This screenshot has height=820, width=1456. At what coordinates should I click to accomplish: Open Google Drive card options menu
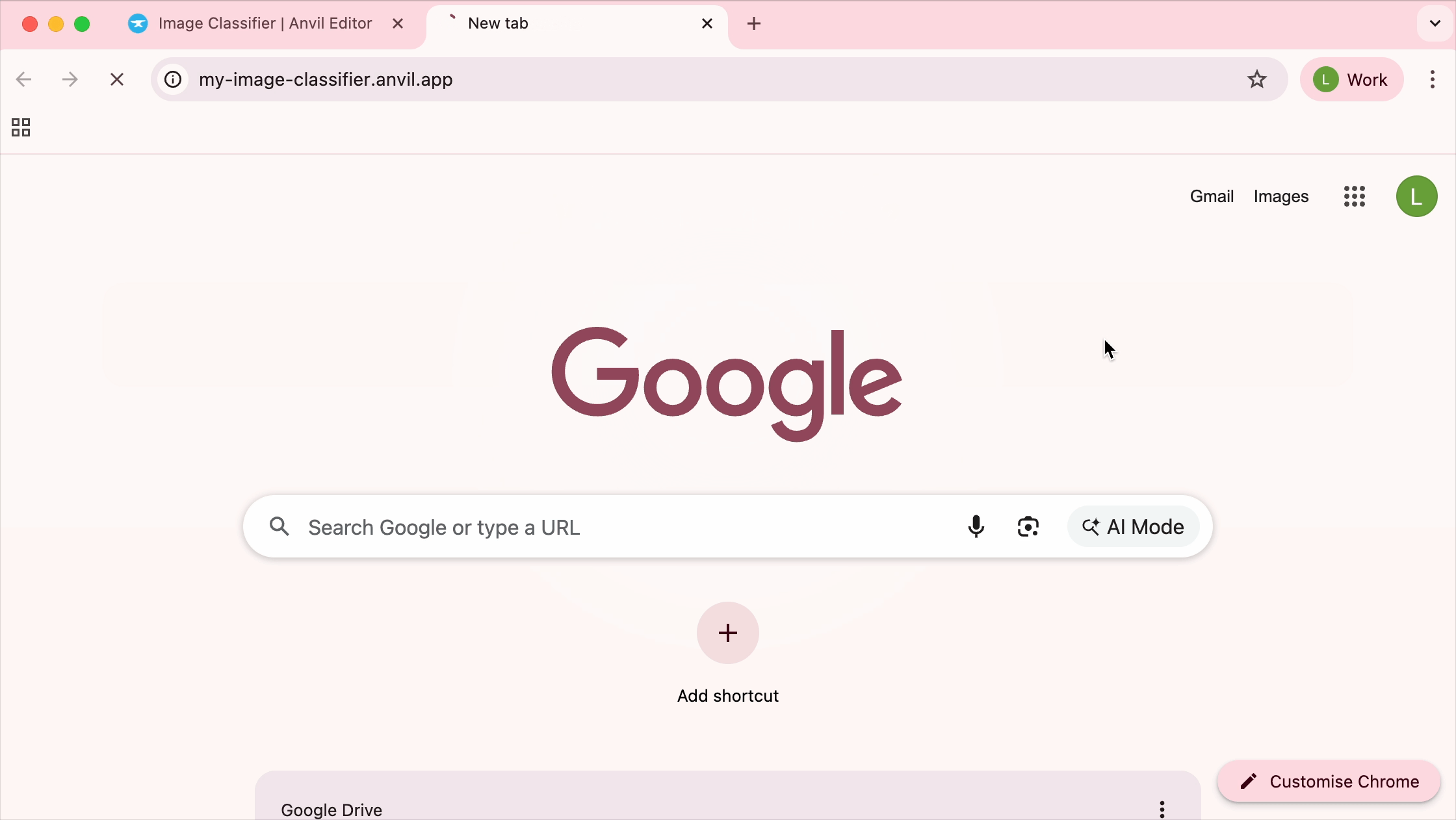pos(1162,809)
